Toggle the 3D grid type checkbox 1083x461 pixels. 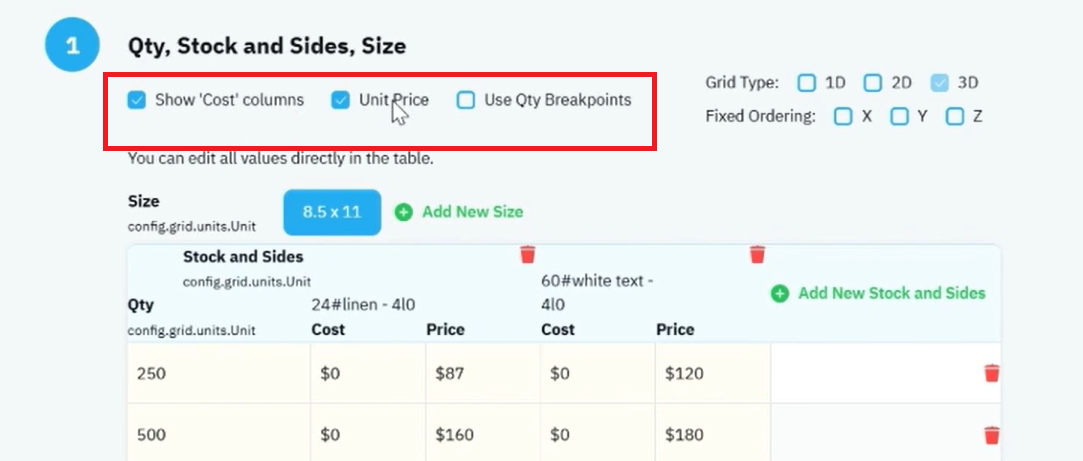pyautogui.click(x=939, y=83)
